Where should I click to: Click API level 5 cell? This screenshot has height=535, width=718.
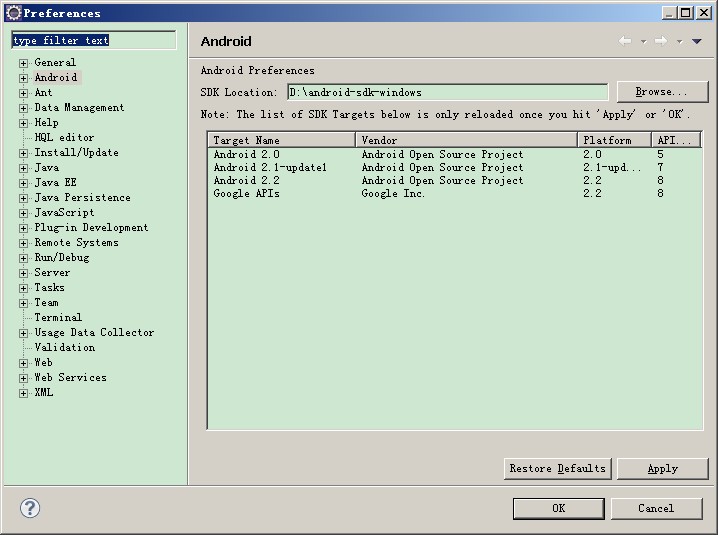660,154
